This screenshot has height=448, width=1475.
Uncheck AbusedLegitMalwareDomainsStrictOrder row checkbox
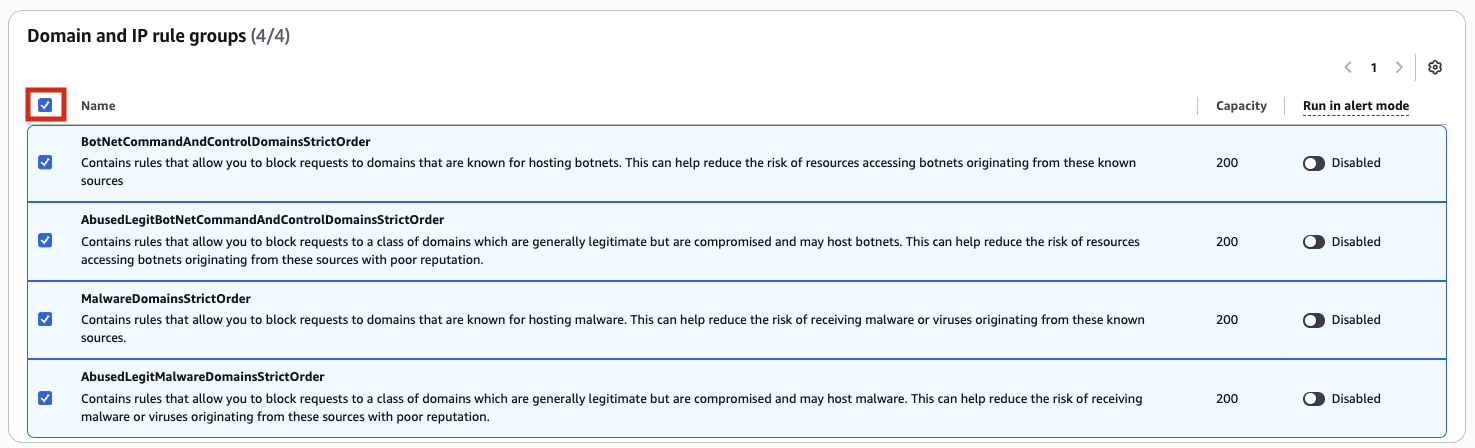pos(45,398)
